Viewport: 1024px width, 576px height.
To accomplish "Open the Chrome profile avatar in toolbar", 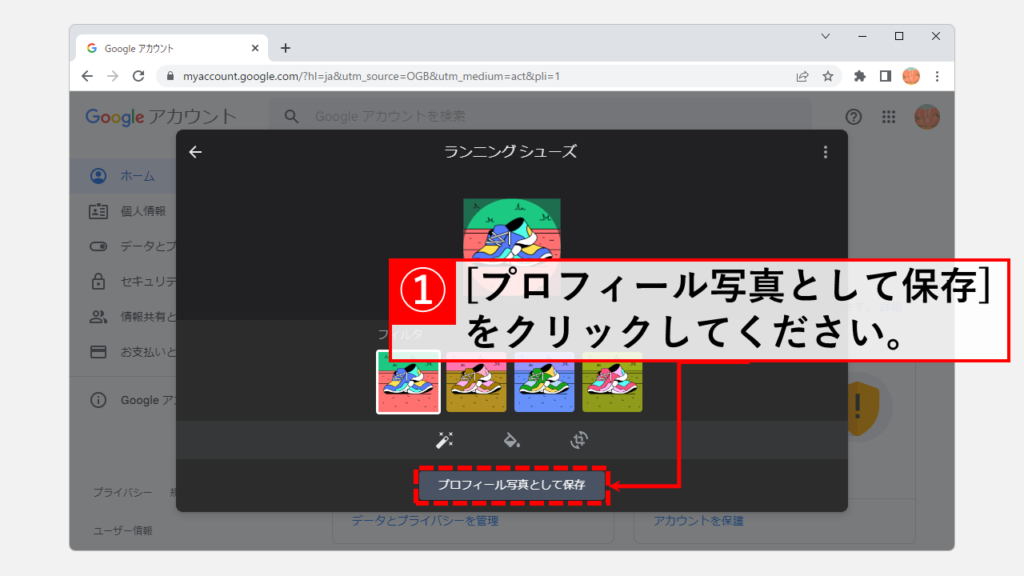I will [911, 76].
